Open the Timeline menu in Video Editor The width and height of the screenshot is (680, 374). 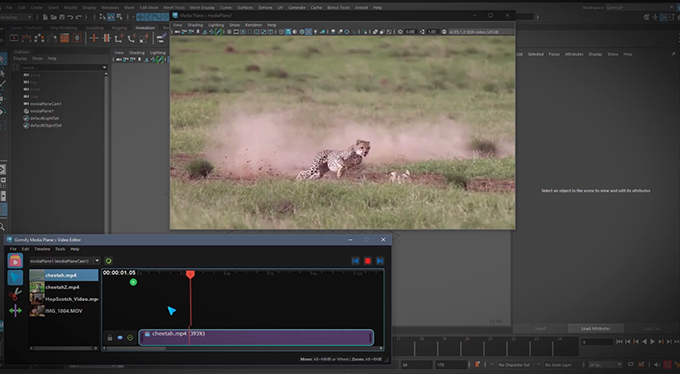(42, 249)
